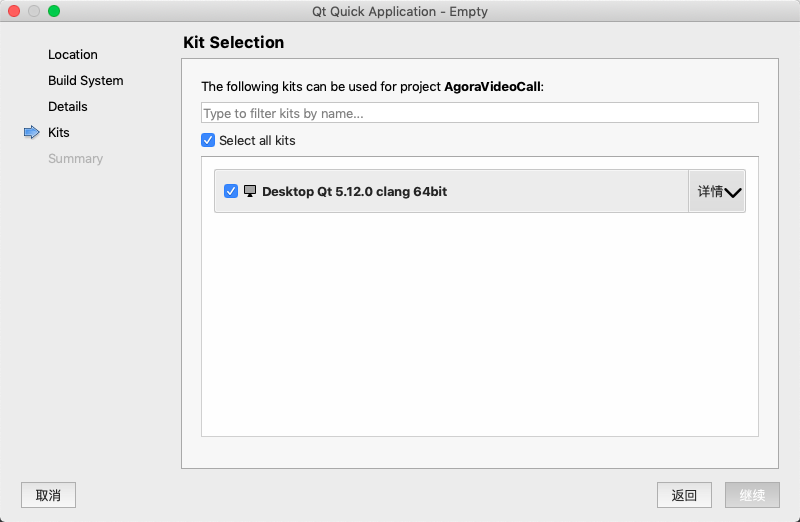800x522 pixels.
Task: Click the disabled Summary step
Action: 76,159
